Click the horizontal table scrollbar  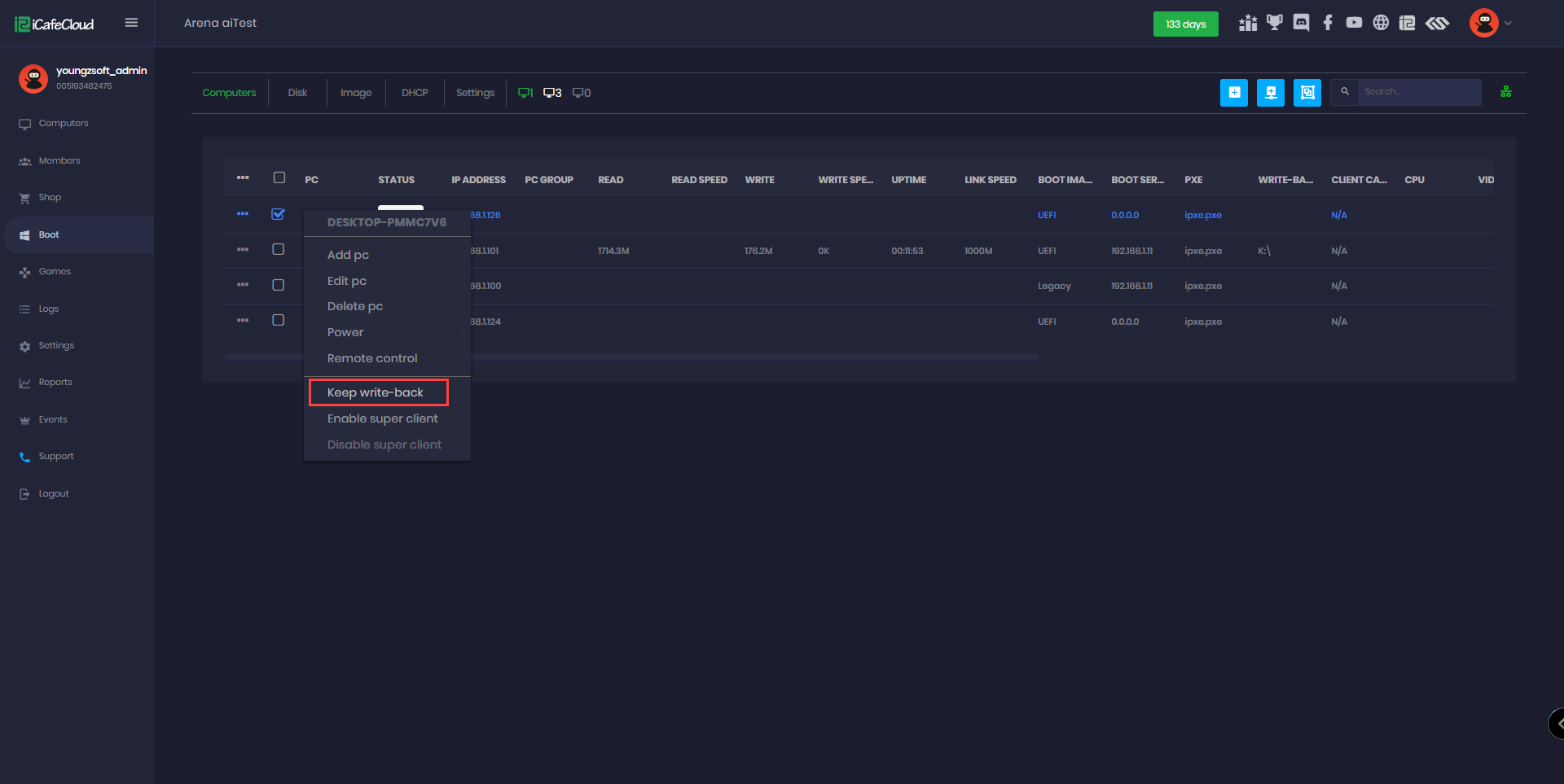[733, 357]
